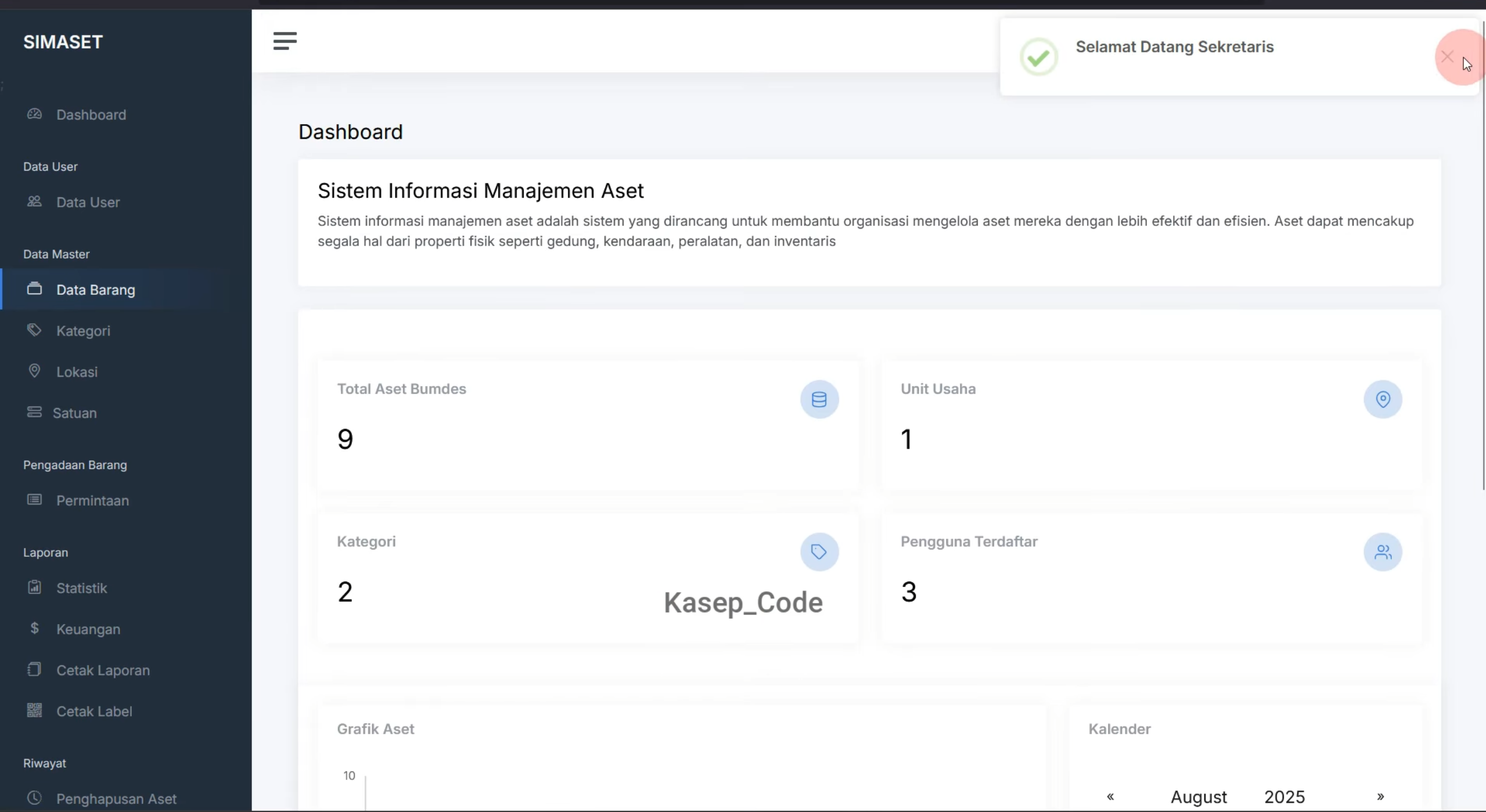Click the Lokasi pin icon in sidebar
Screen dimensions: 1486x812
[x=34, y=371]
